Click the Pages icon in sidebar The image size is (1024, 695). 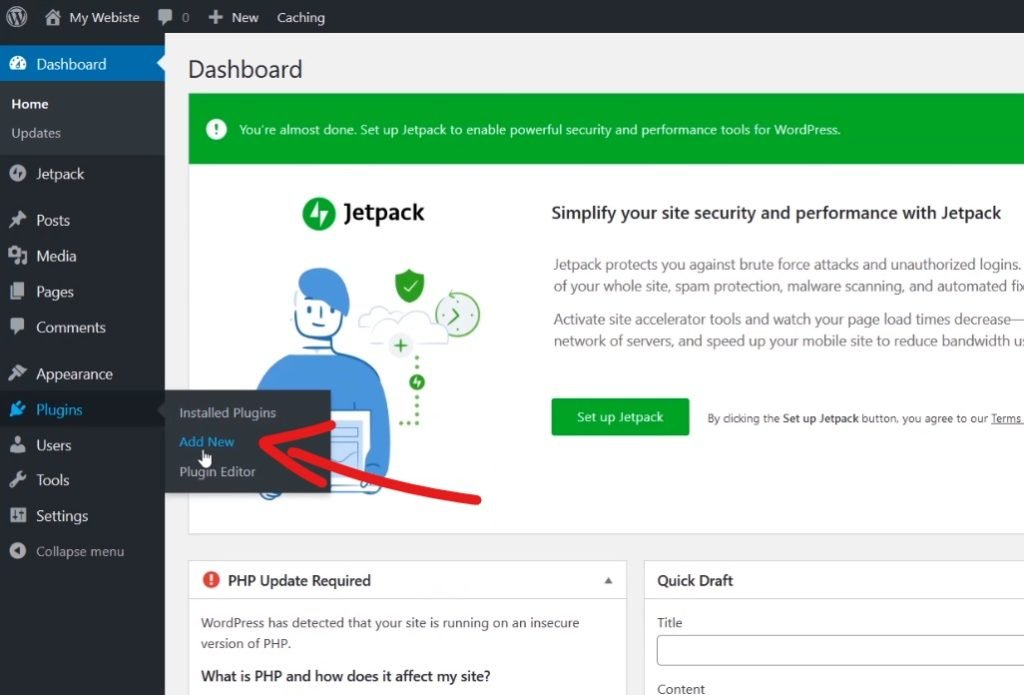(x=18, y=291)
